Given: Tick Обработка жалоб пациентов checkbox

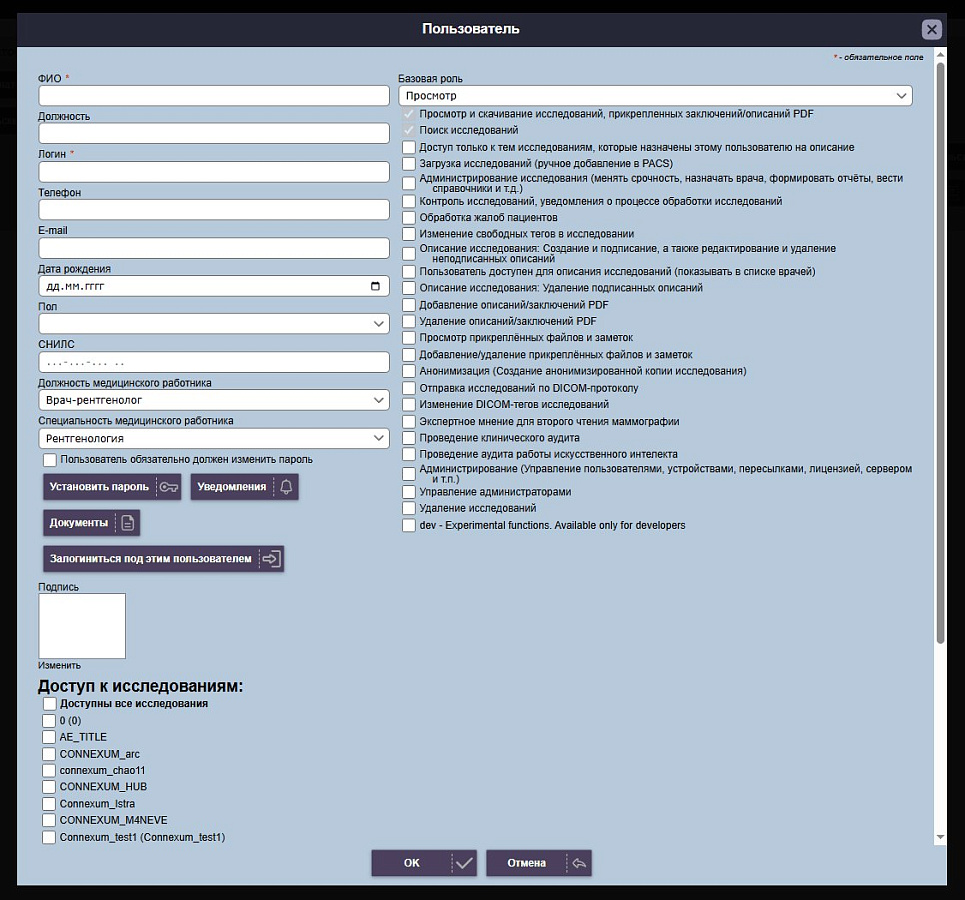Looking at the screenshot, I should tap(409, 218).
